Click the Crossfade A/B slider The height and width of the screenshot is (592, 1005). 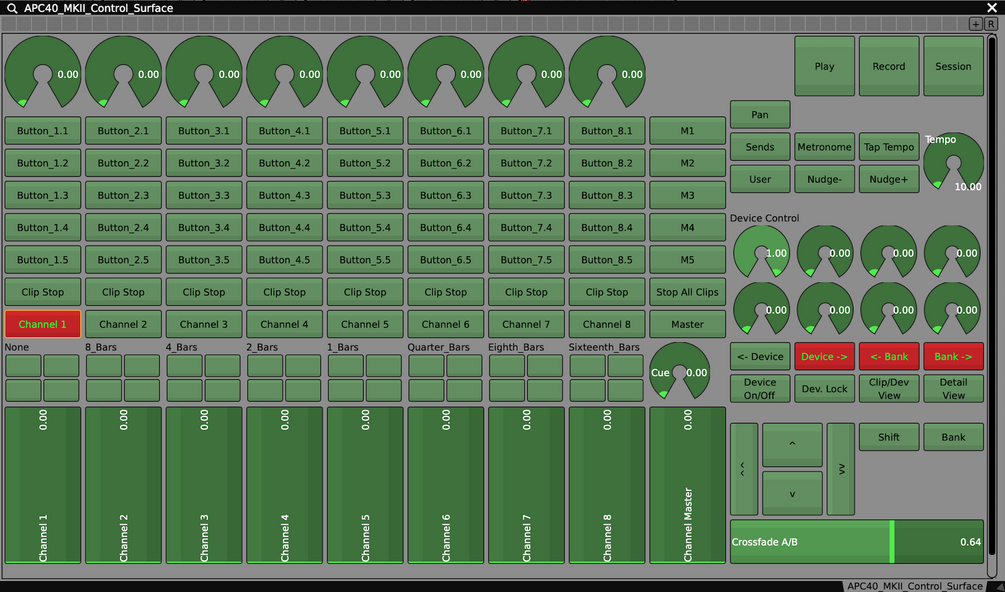pyautogui.click(x=857, y=542)
